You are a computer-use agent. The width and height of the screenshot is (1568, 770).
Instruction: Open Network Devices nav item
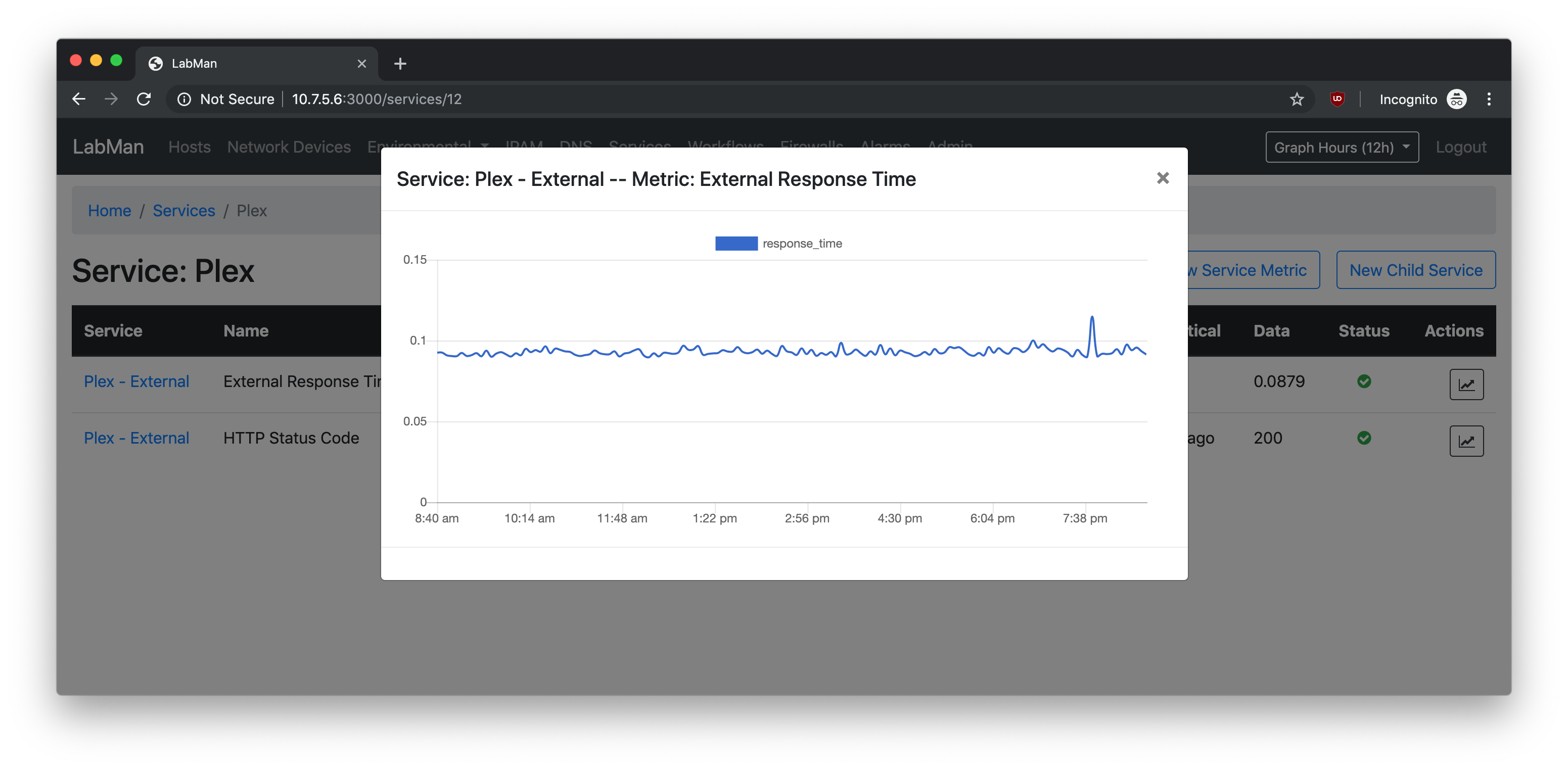point(289,147)
